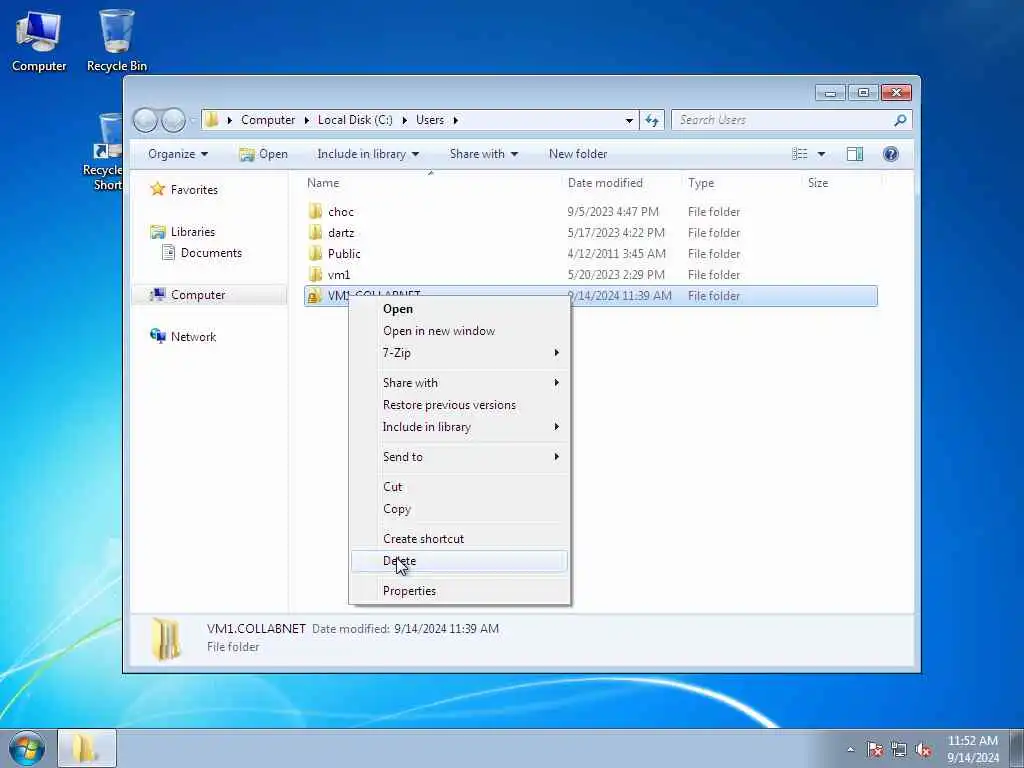Open the view options dropdown arrow

822,154
